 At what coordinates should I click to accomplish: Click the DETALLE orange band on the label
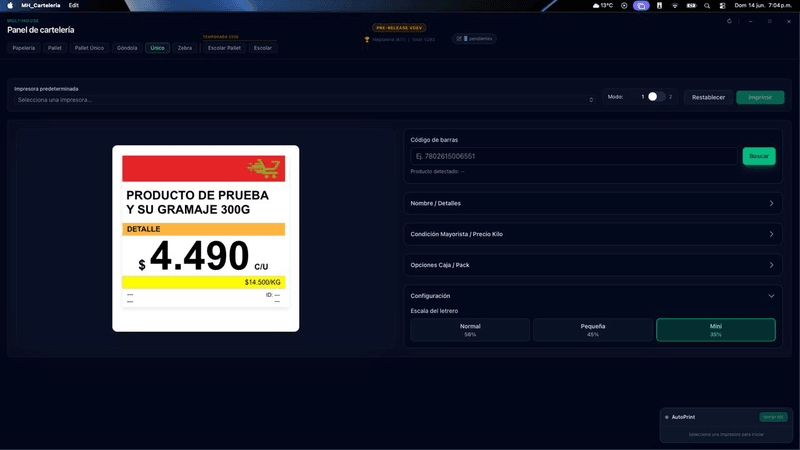click(203, 229)
